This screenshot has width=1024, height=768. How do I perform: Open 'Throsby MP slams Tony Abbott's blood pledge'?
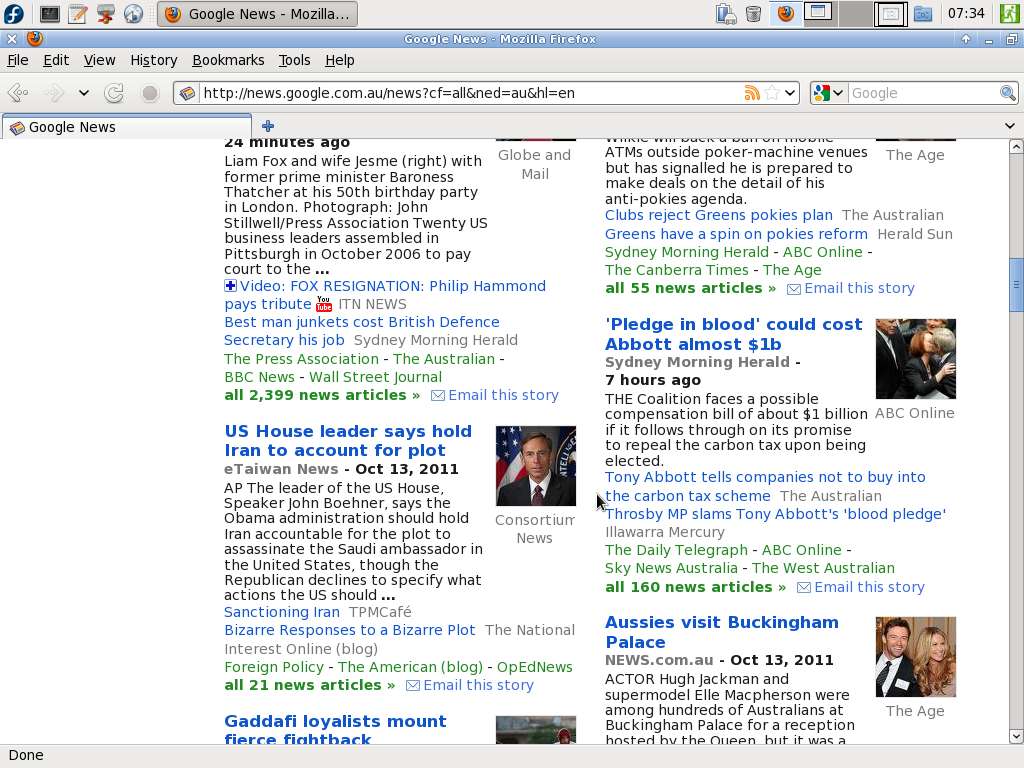click(x=775, y=514)
